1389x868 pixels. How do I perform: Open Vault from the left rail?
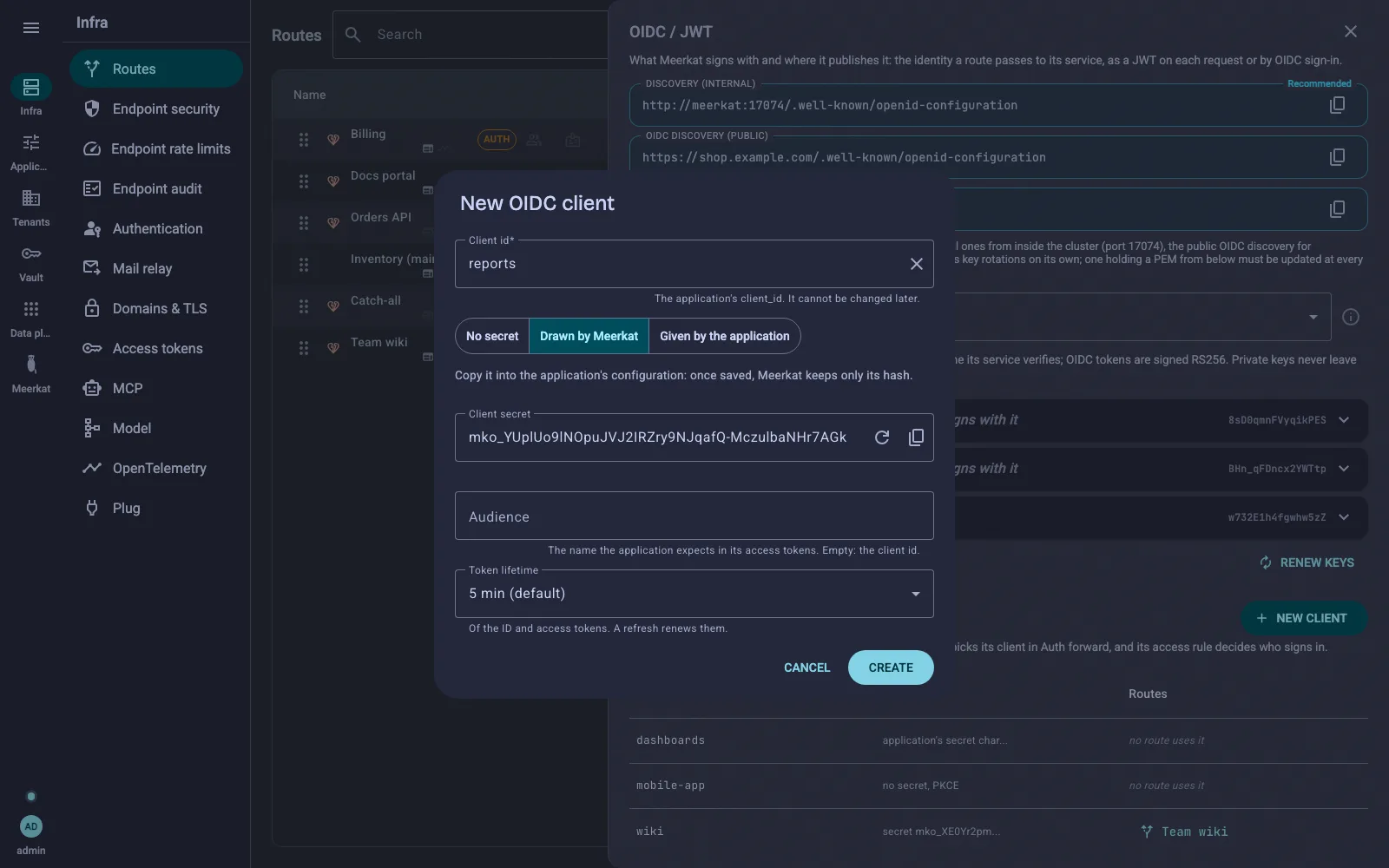point(31,263)
